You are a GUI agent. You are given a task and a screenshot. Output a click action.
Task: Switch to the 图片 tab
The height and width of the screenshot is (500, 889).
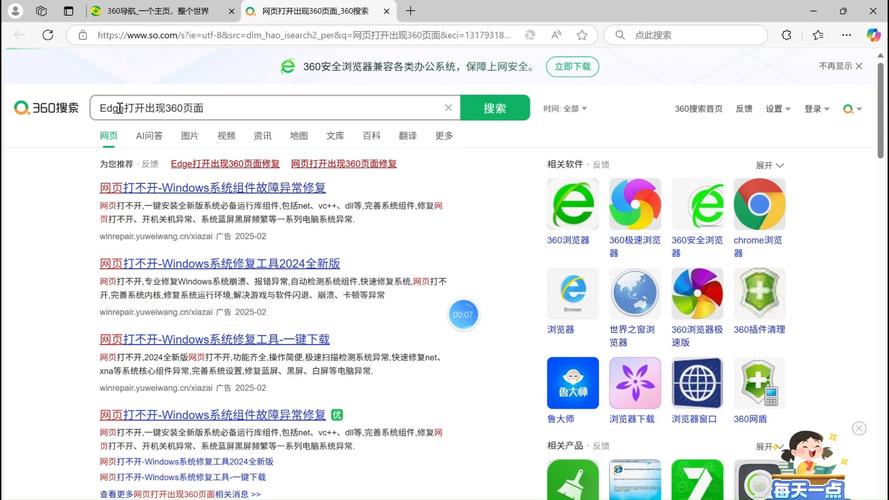coord(189,135)
